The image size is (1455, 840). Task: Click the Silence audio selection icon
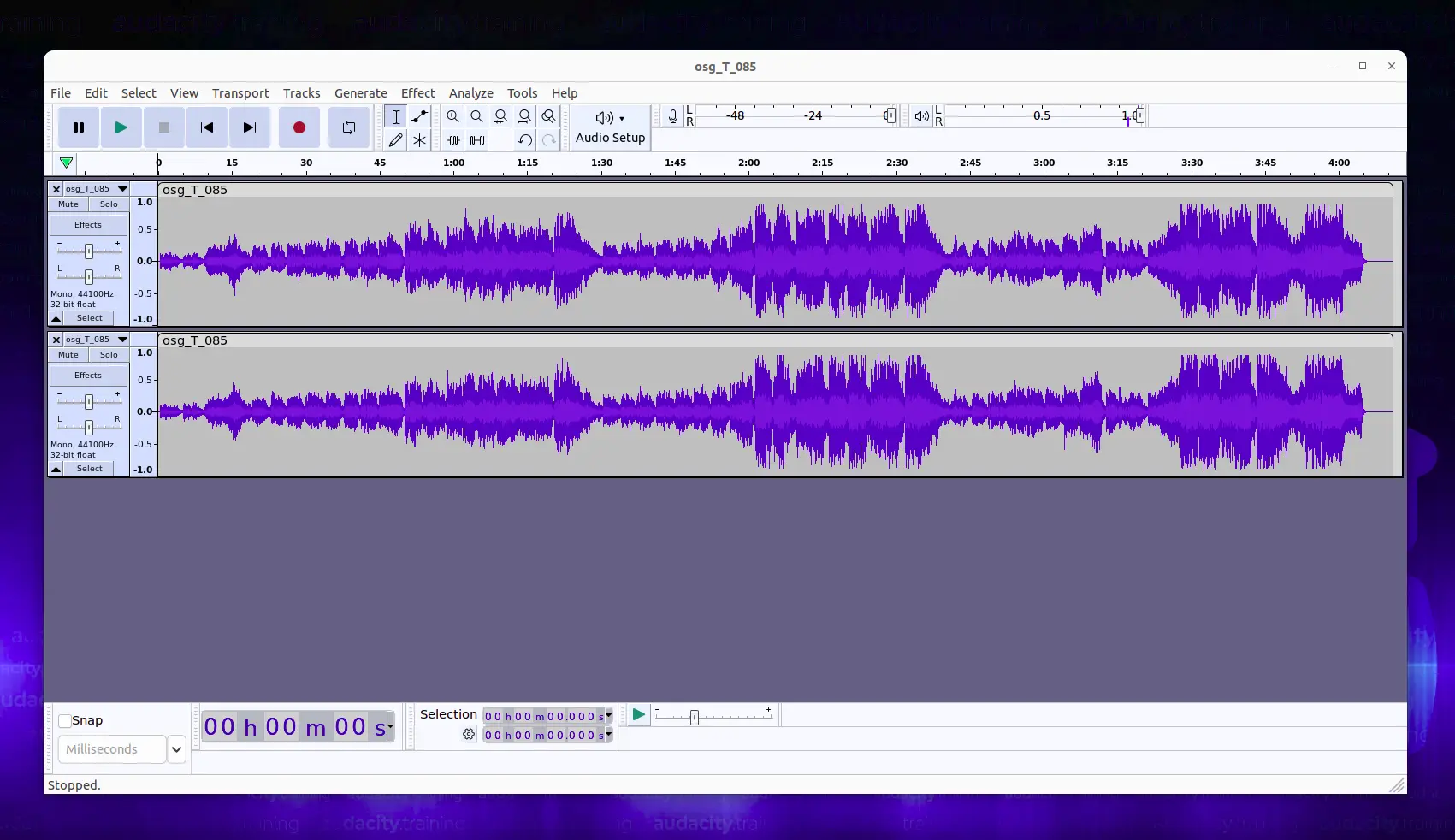pos(477,139)
